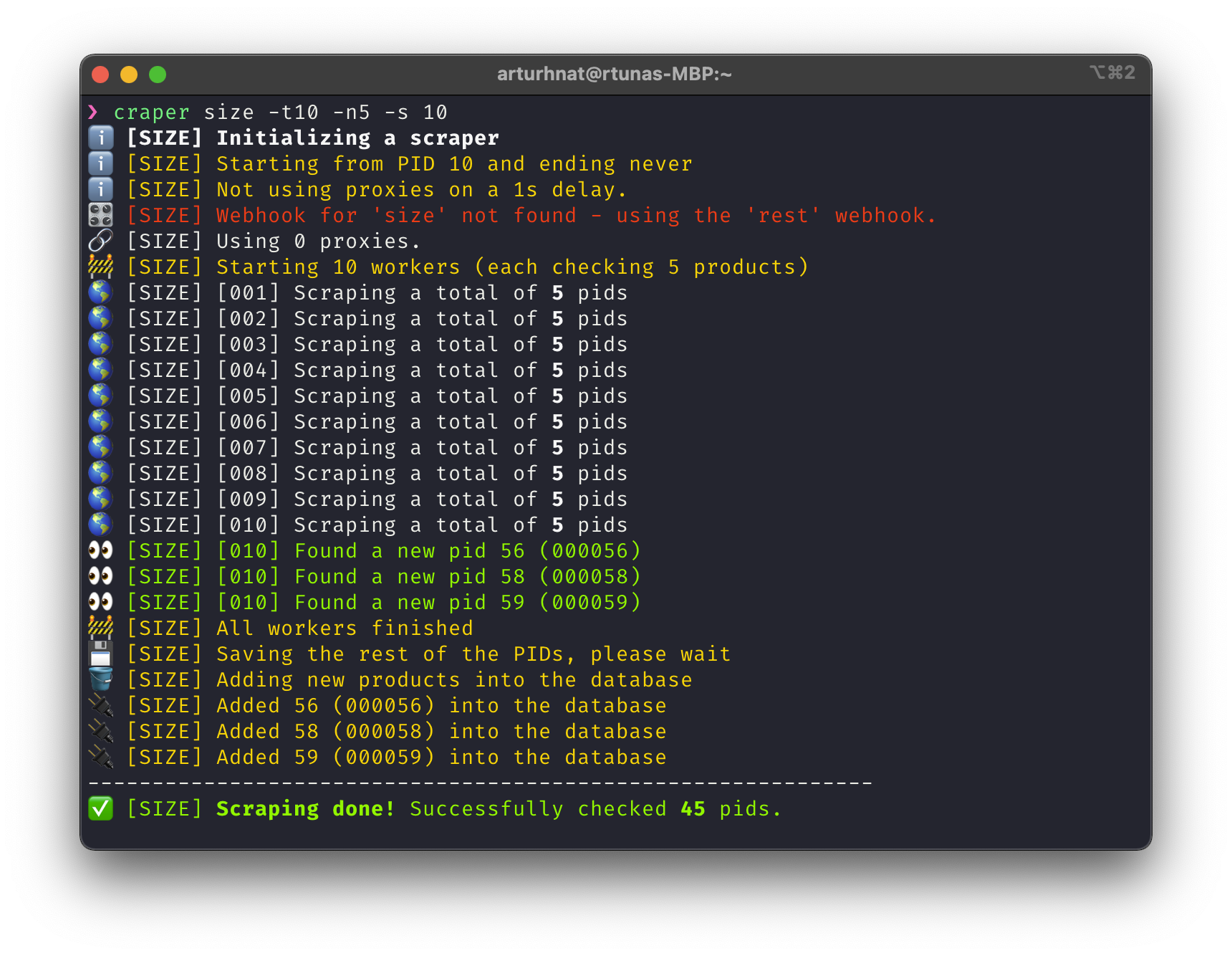Click the bold number '45' in the summary
The height and width of the screenshot is (956, 1232).
point(693,809)
